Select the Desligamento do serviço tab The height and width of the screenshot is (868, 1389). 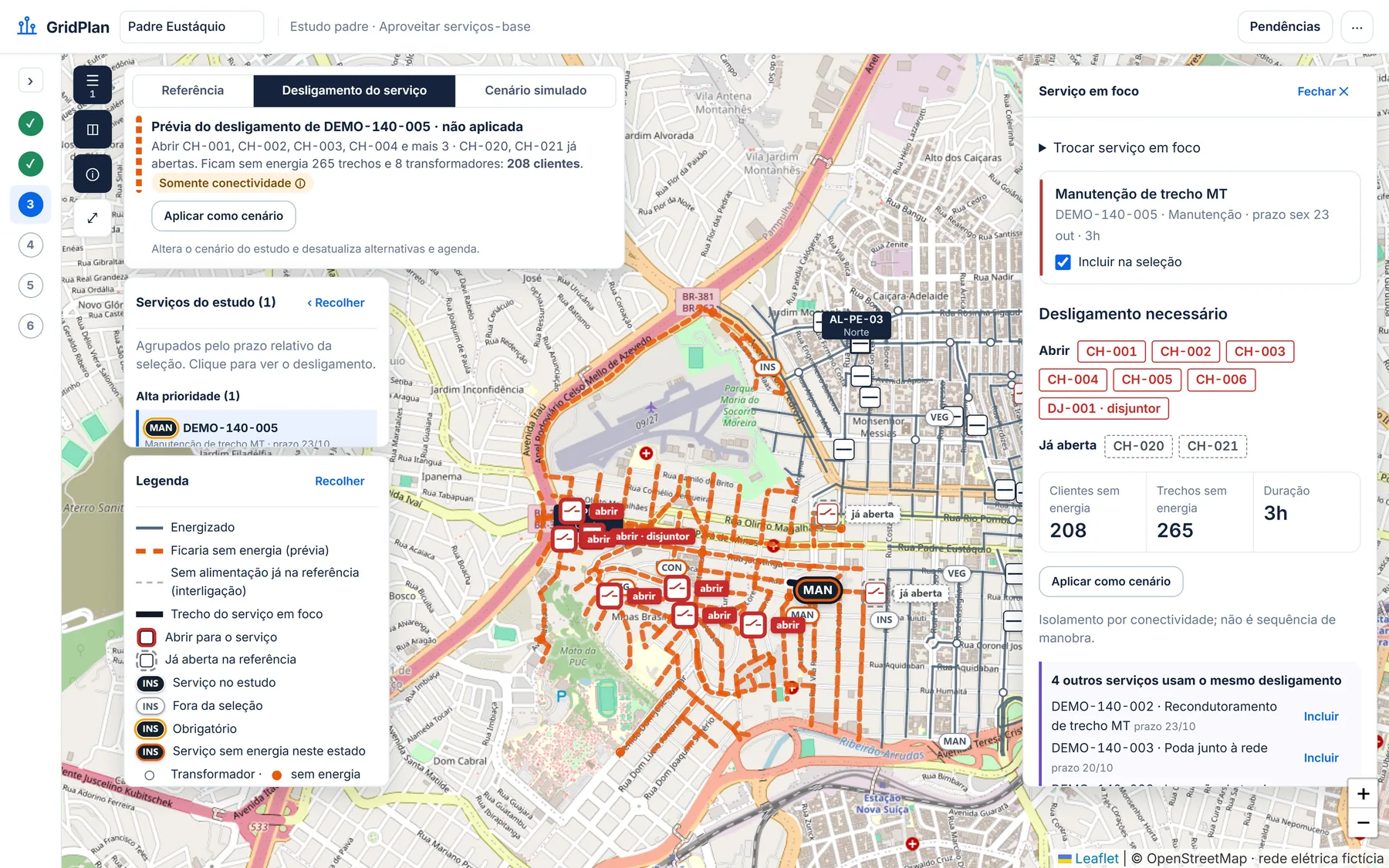coord(354,90)
